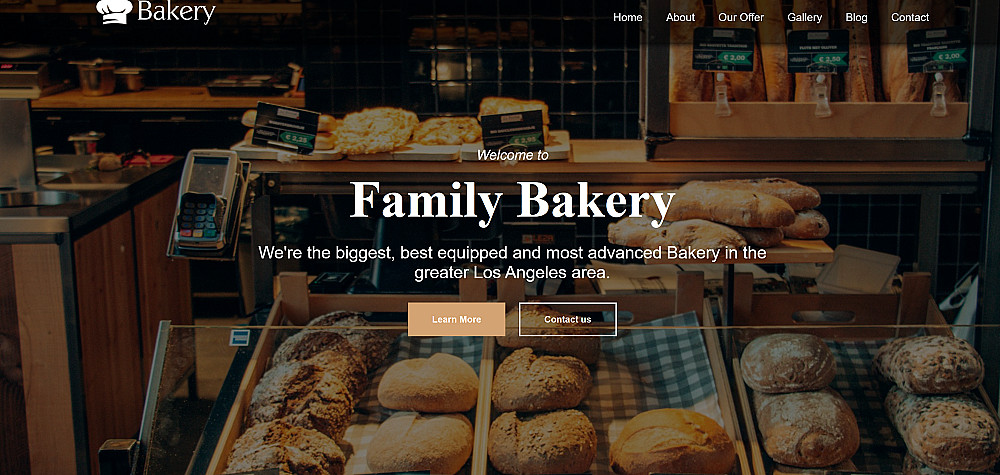This screenshot has width=1000, height=475.
Task: Click the steel pot on back counter
Action: pyautogui.click(x=96, y=78)
